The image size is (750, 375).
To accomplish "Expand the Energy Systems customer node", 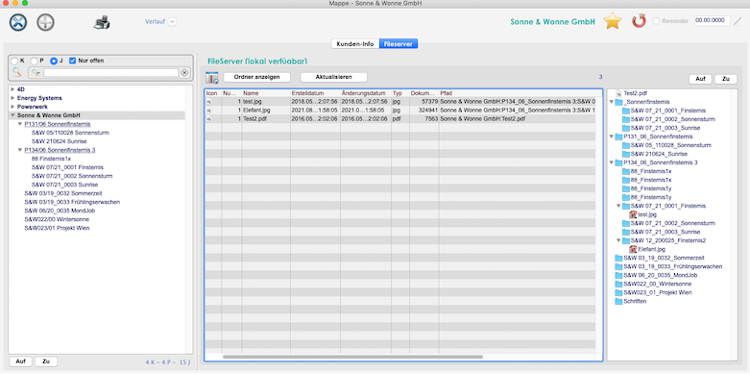I will (12, 98).
